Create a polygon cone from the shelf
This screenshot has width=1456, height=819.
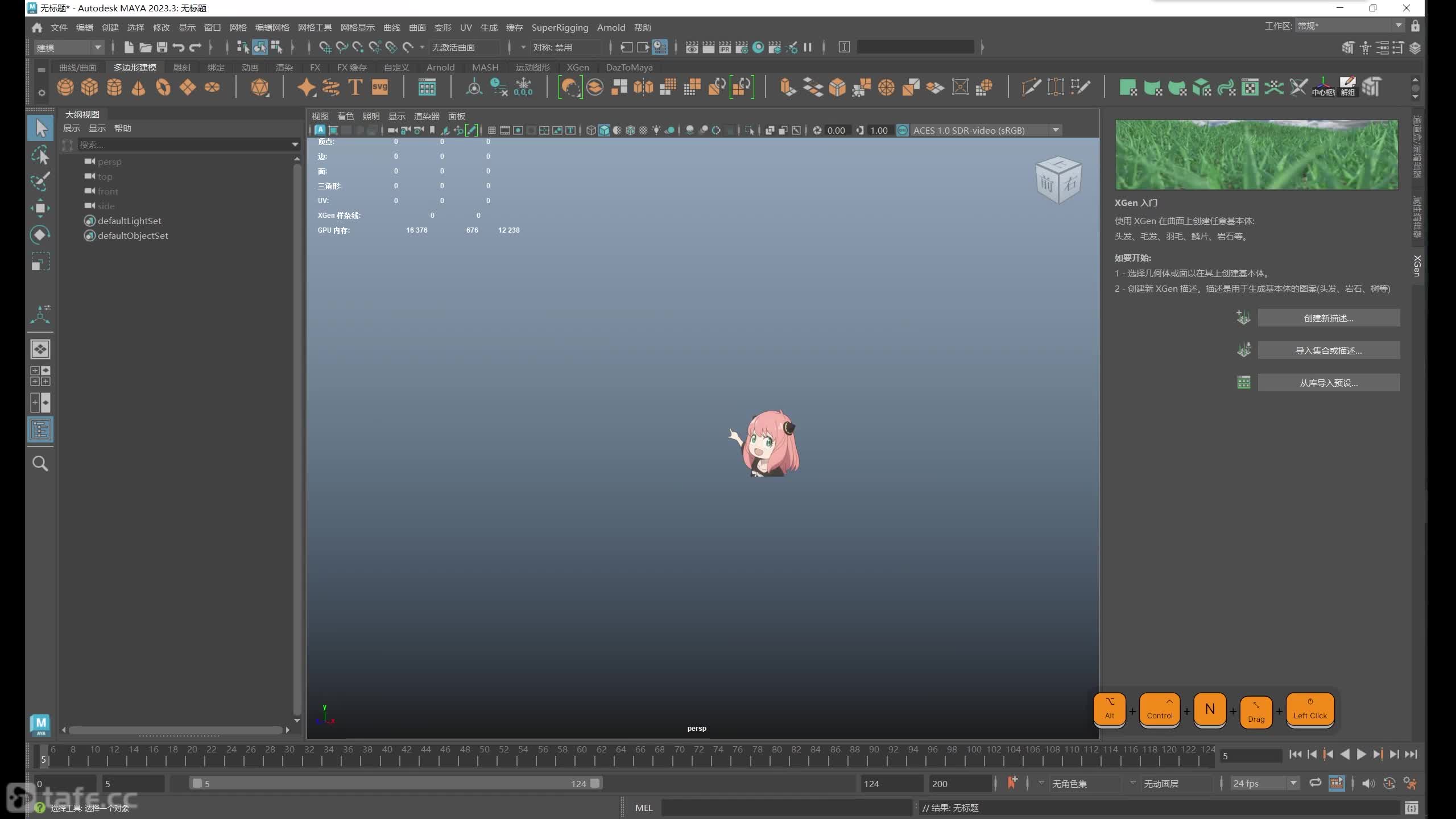coord(138,87)
